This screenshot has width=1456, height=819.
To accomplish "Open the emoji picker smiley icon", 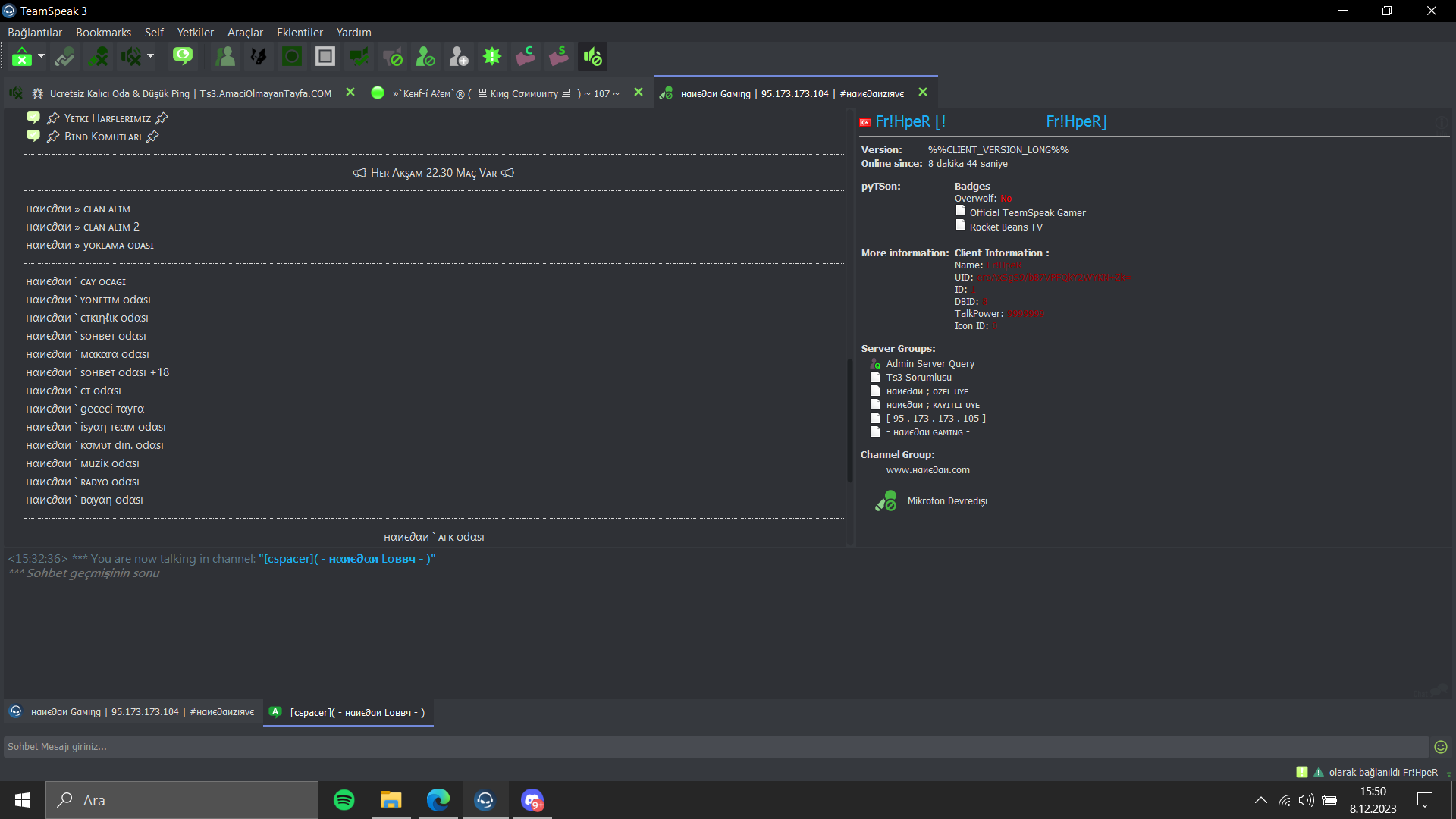I will pyautogui.click(x=1441, y=747).
